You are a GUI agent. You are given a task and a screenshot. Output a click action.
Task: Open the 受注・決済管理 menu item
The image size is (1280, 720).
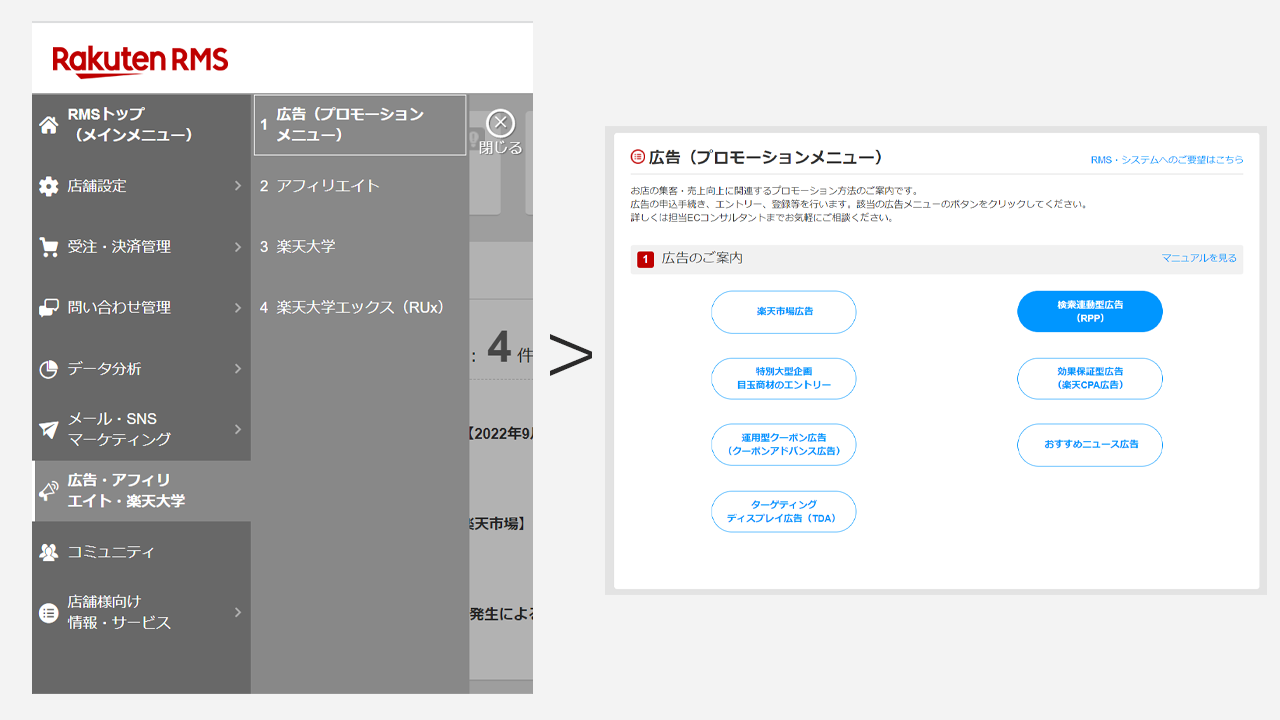pyautogui.click(x=141, y=247)
